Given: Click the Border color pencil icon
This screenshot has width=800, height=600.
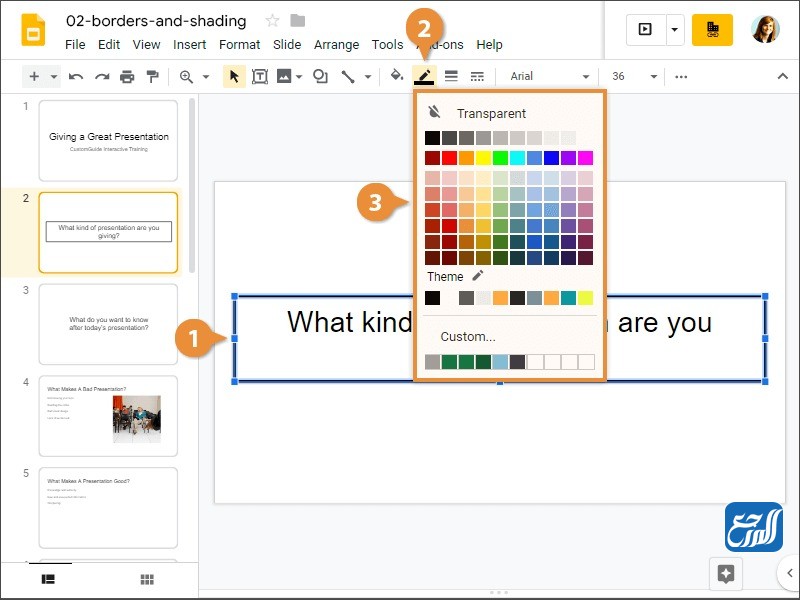Looking at the screenshot, I should pyautogui.click(x=424, y=76).
